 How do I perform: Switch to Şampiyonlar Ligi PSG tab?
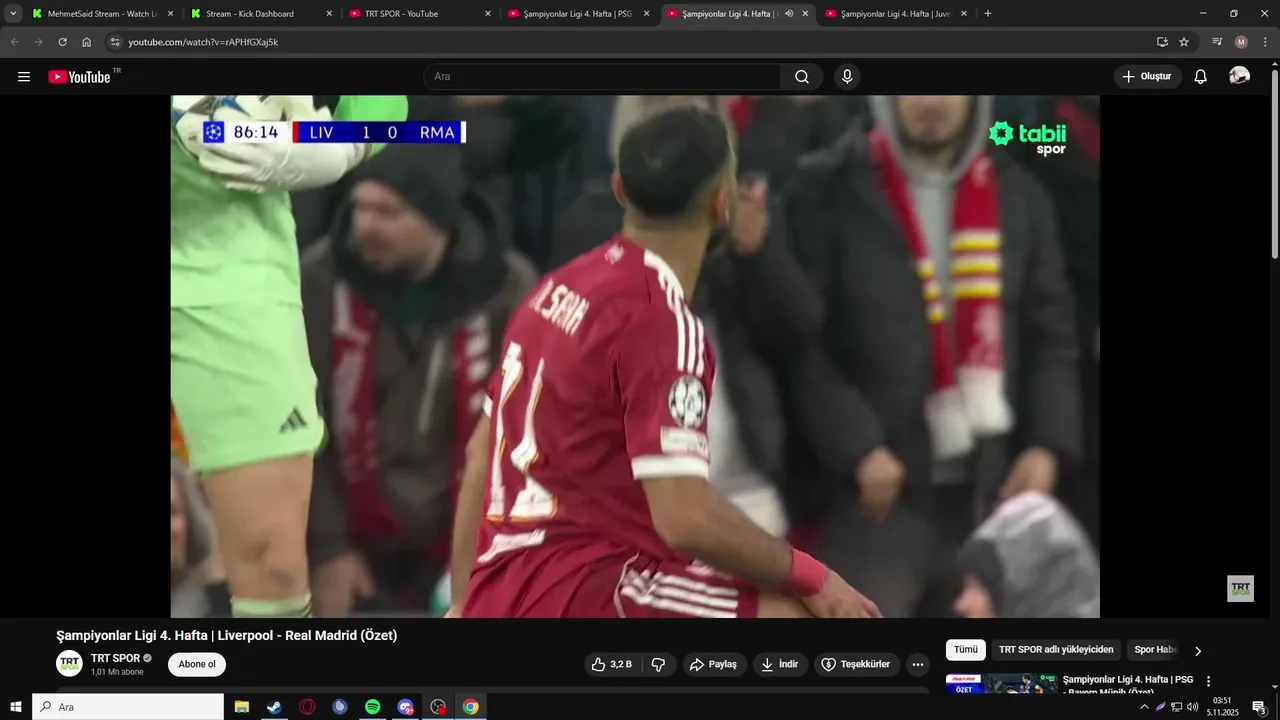tap(580, 14)
